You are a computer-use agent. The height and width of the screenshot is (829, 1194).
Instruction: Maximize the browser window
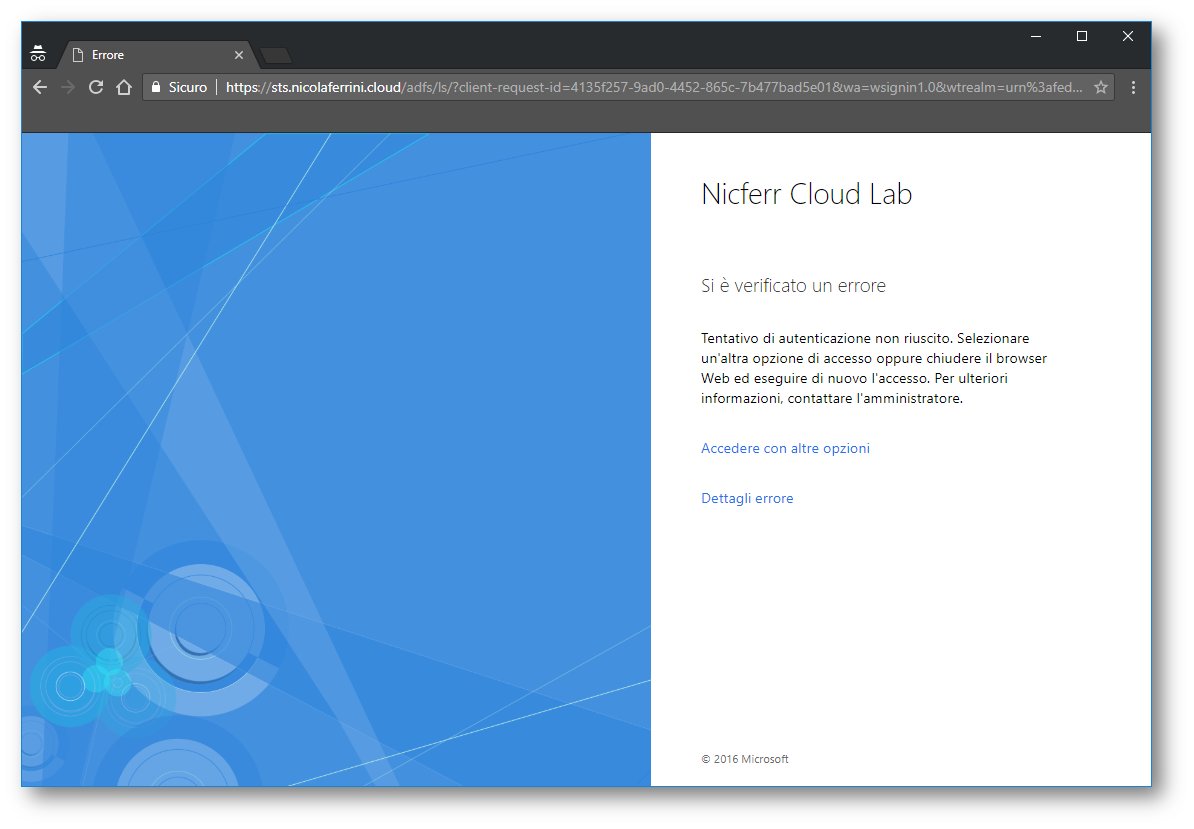[x=1081, y=36]
